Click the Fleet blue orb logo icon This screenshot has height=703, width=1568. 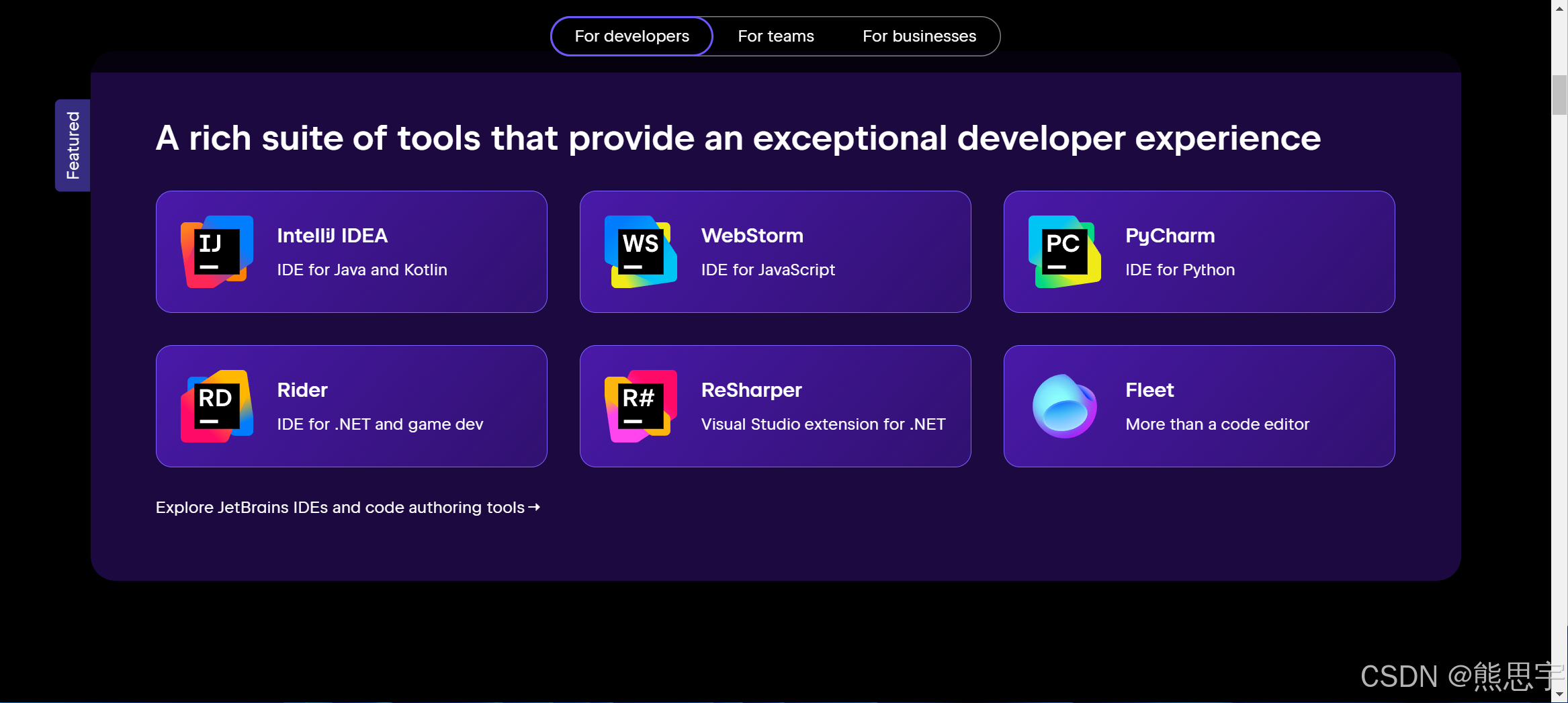pyautogui.click(x=1065, y=406)
